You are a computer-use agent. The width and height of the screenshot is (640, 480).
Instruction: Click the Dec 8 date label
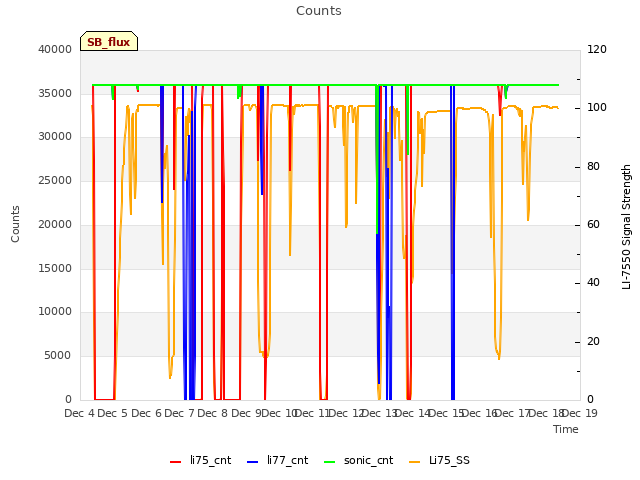pyautogui.click(x=212, y=413)
